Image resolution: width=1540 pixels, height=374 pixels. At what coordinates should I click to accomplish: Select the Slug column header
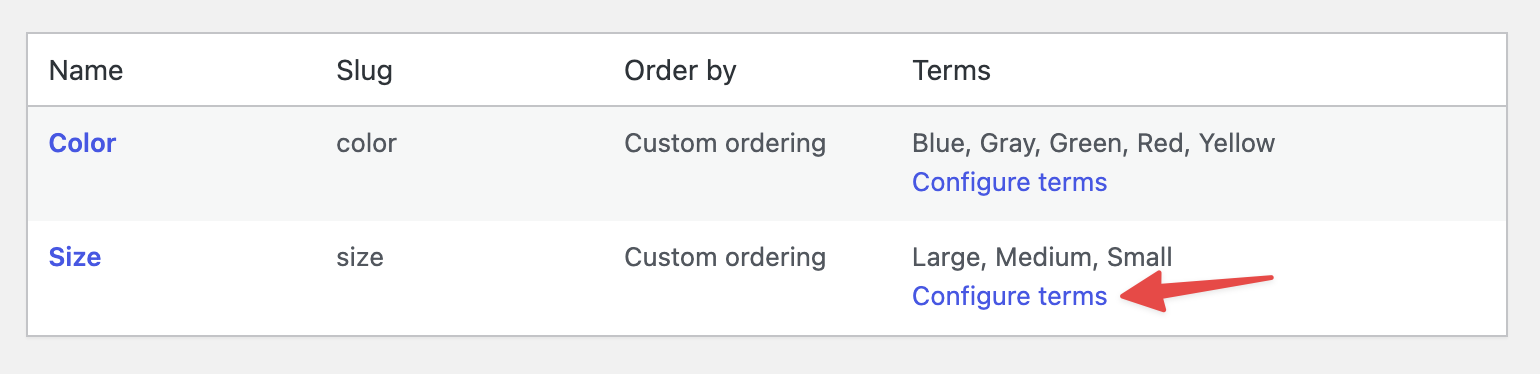(x=364, y=71)
